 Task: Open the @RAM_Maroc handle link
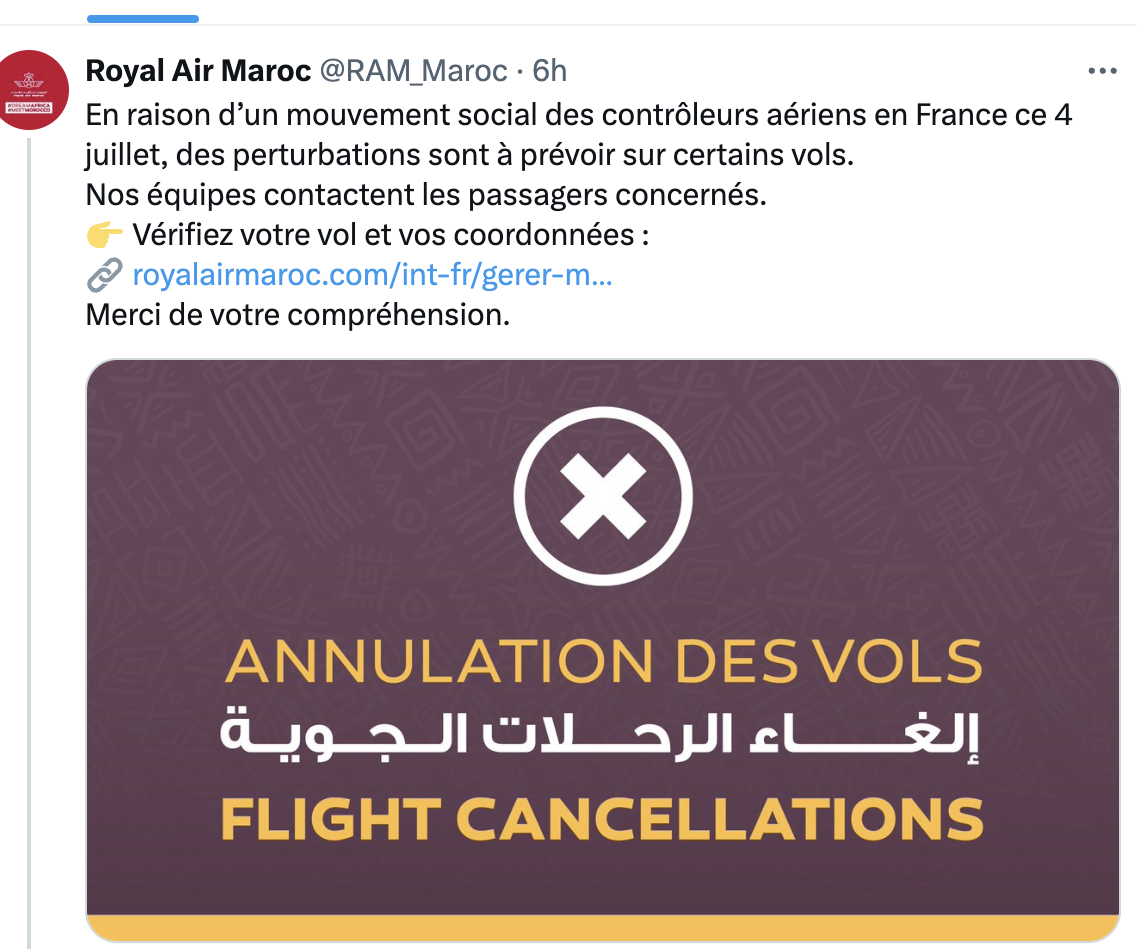tap(413, 71)
